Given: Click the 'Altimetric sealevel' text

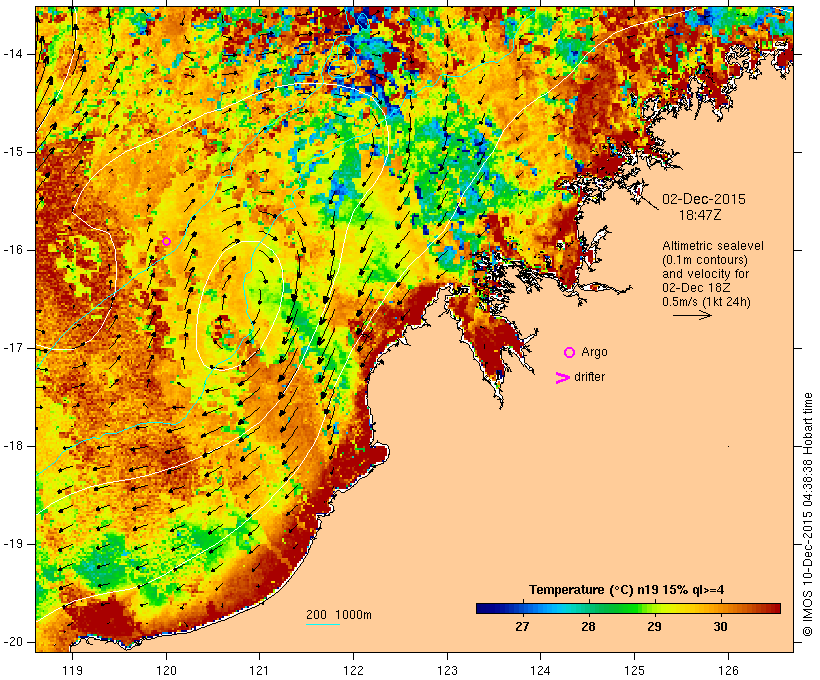Looking at the screenshot, I should [x=713, y=246].
